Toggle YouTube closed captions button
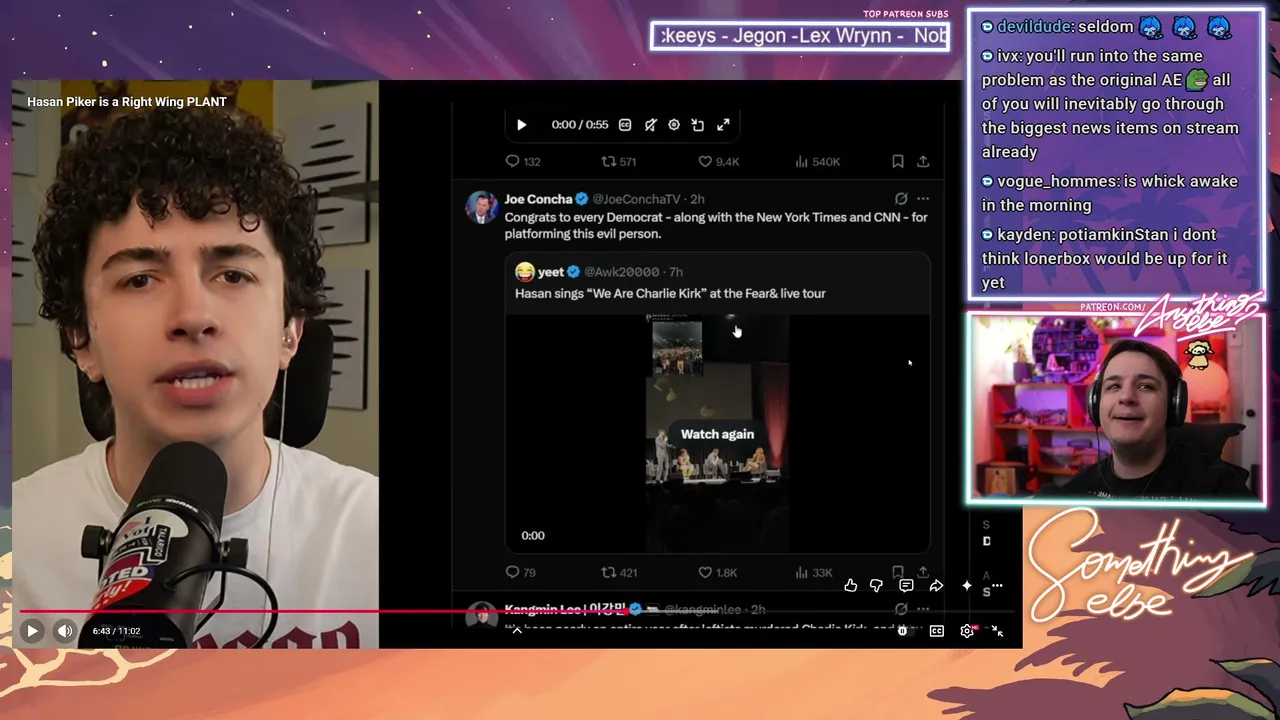This screenshot has width=1280, height=720. (x=937, y=631)
